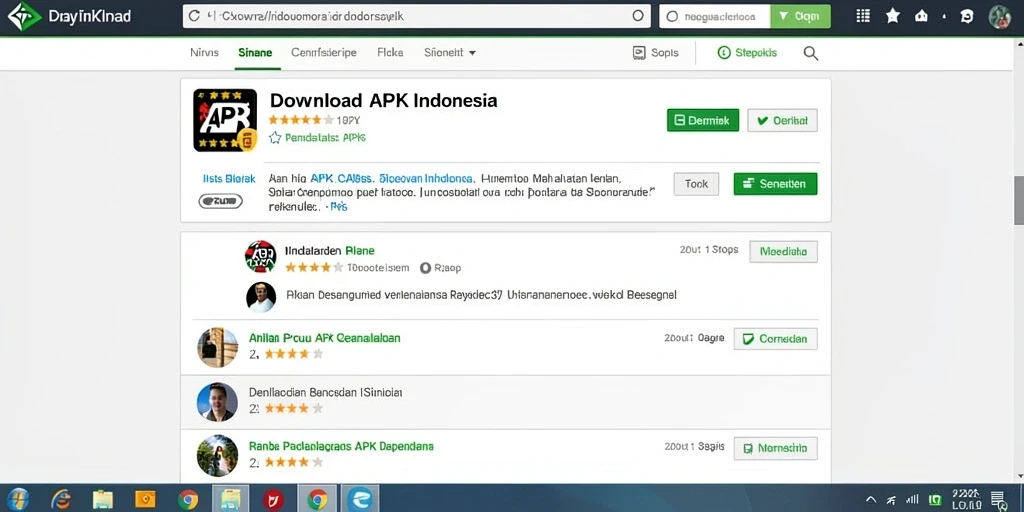Click the Cornedan button
The image size is (1024, 512).
point(775,339)
